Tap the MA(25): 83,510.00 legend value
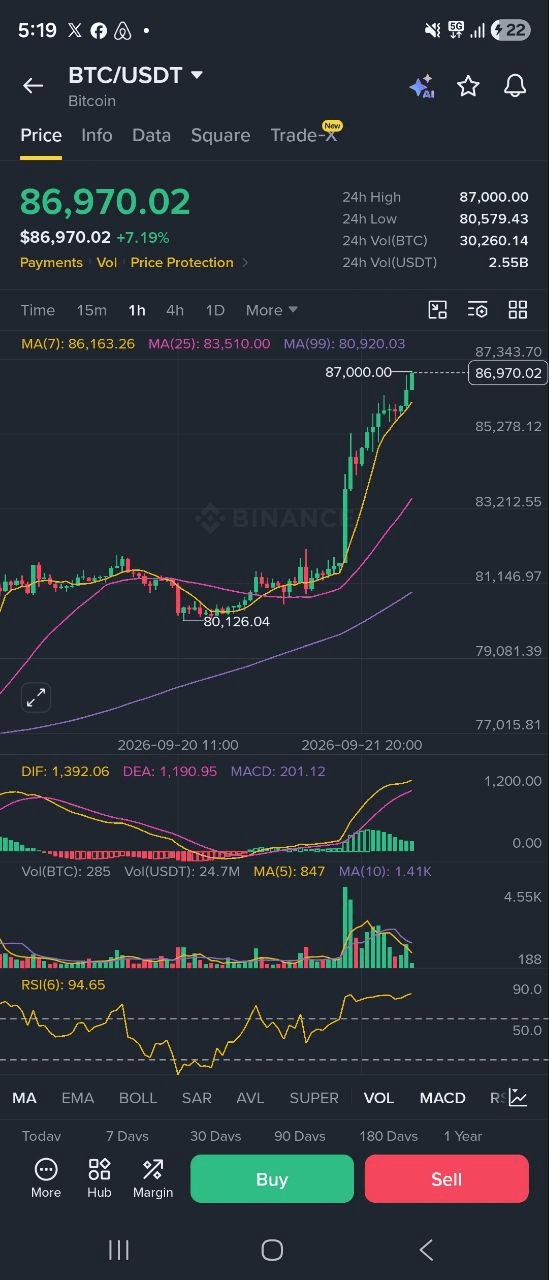This screenshot has width=549, height=1280. click(209, 344)
